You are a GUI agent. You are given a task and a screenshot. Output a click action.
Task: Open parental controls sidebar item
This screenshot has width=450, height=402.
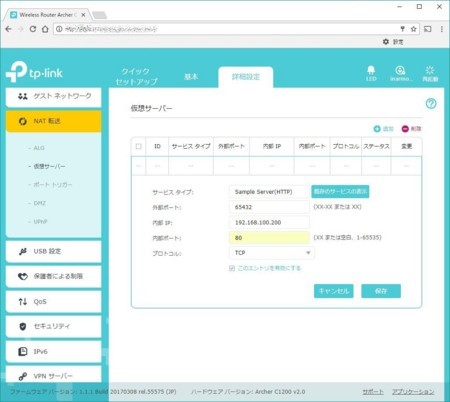point(53,276)
